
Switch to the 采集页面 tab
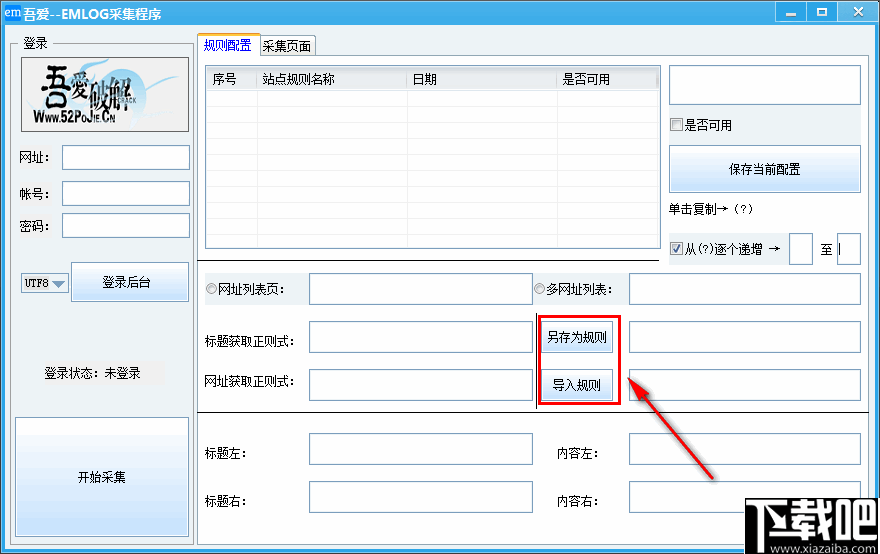point(287,46)
